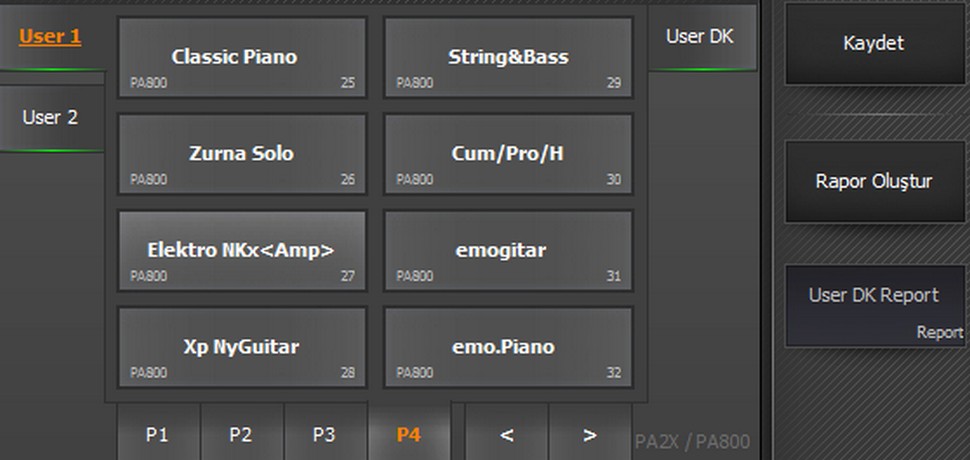The width and height of the screenshot is (970, 460).
Task: Select the Elektro NKx<Amp> sound
Action: pyautogui.click(x=242, y=250)
